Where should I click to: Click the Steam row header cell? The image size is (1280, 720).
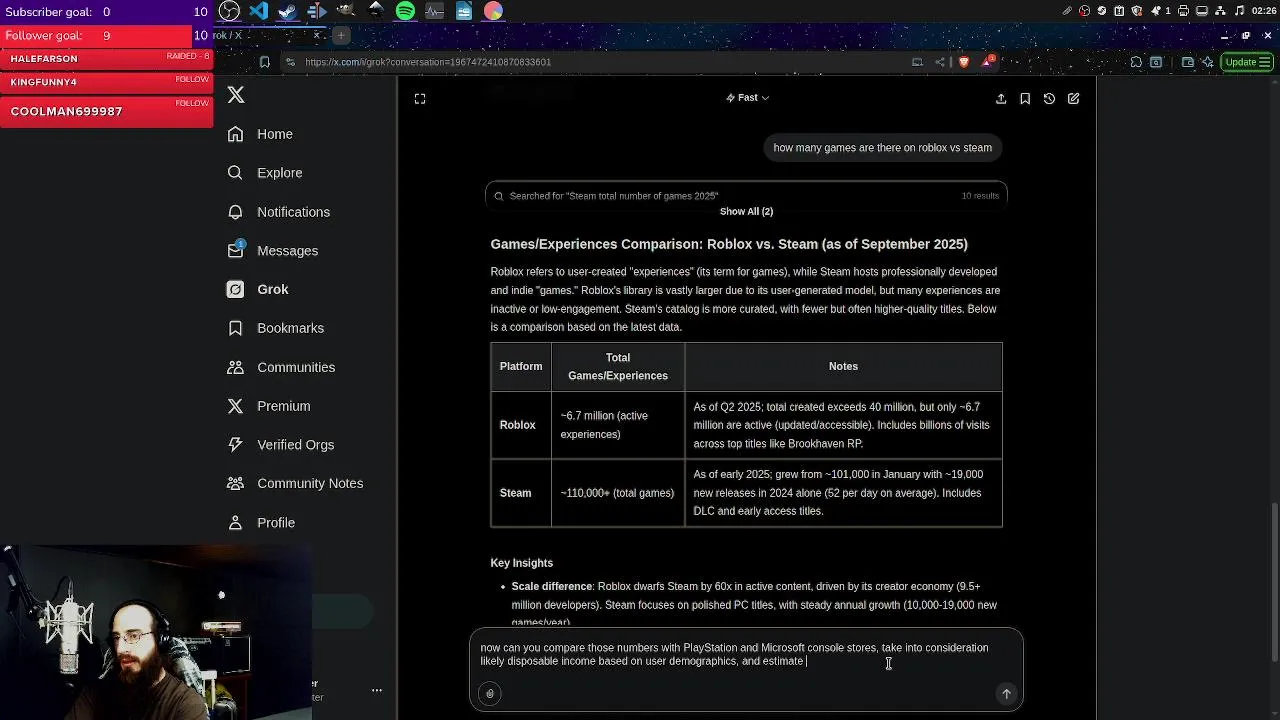tap(521, 493)
